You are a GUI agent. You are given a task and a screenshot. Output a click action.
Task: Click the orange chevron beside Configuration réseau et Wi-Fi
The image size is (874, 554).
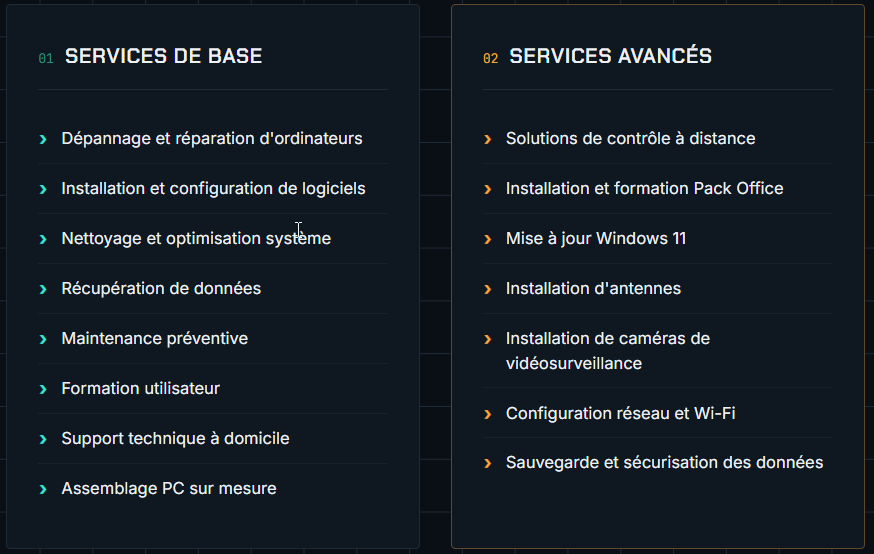(x=488, y=414)
